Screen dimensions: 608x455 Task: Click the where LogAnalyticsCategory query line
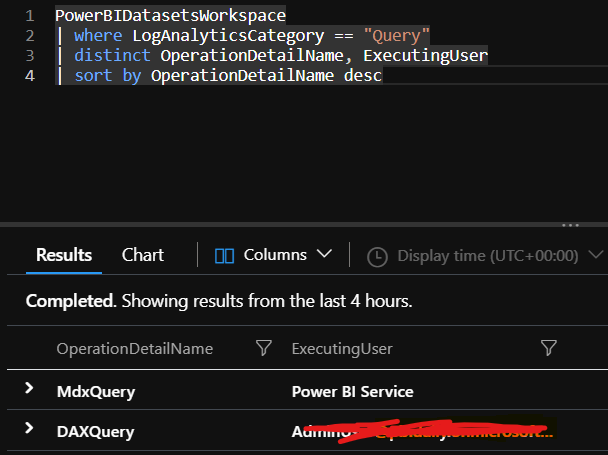pos(243,36)
